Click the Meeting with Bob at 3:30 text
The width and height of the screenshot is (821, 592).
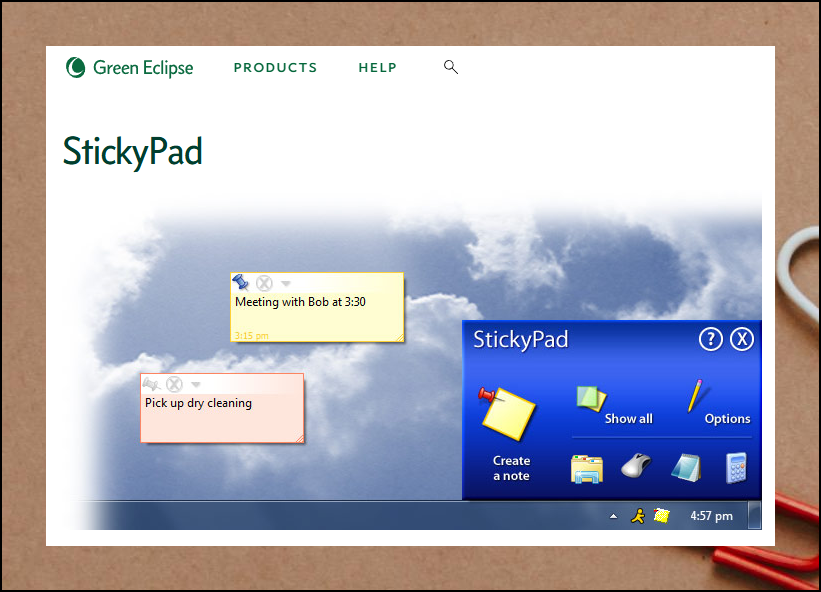300,302
